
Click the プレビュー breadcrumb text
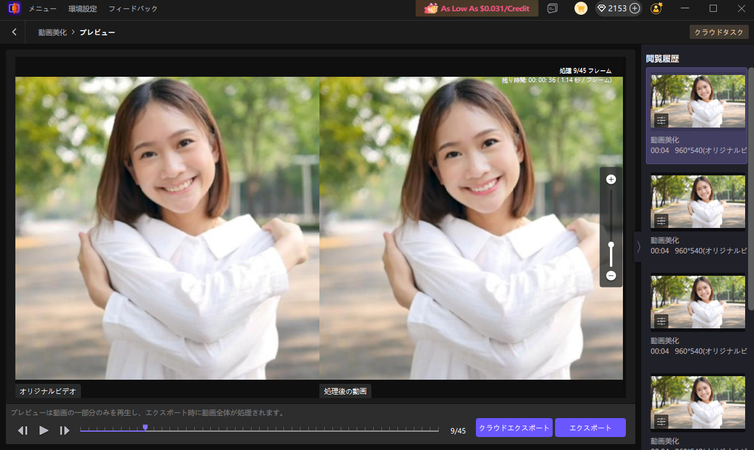coord(97,32)
